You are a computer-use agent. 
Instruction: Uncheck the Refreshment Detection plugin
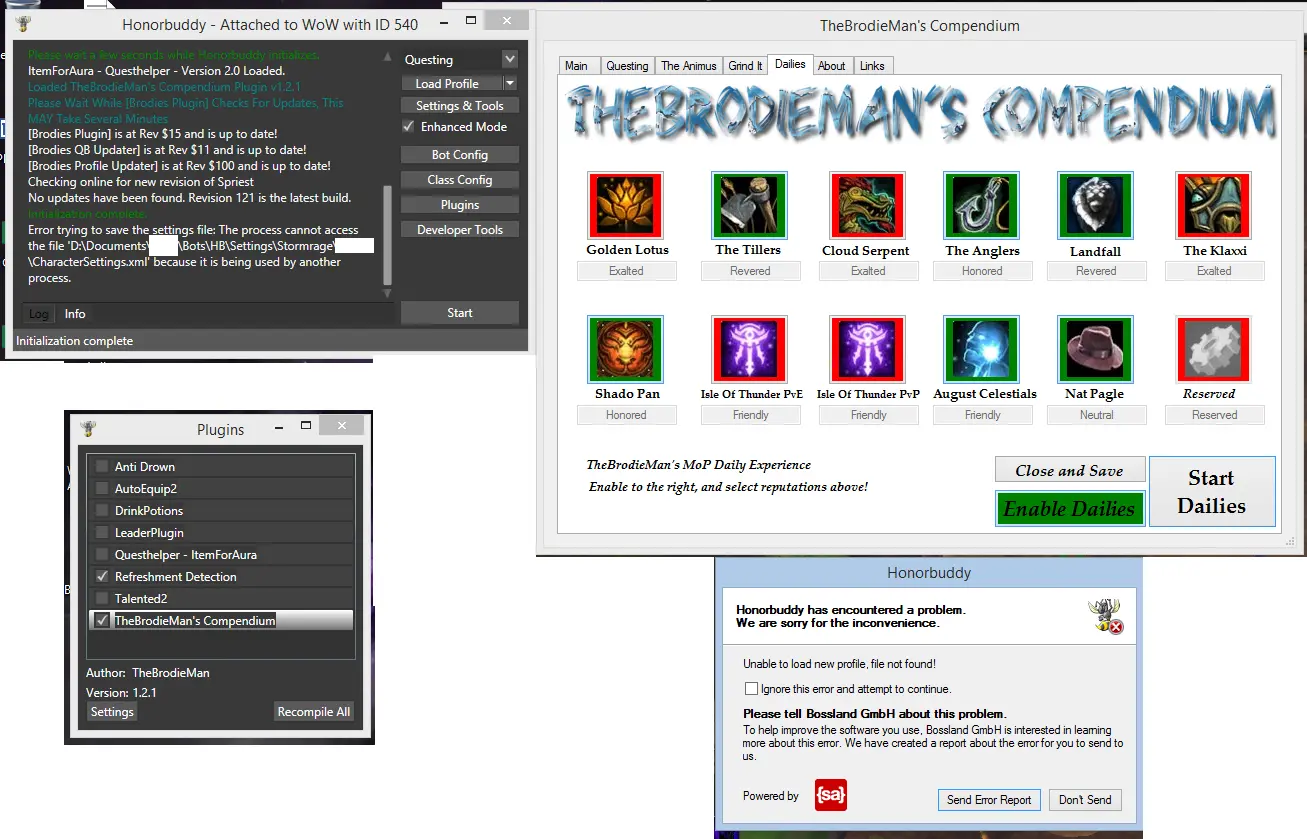[102, 577]
